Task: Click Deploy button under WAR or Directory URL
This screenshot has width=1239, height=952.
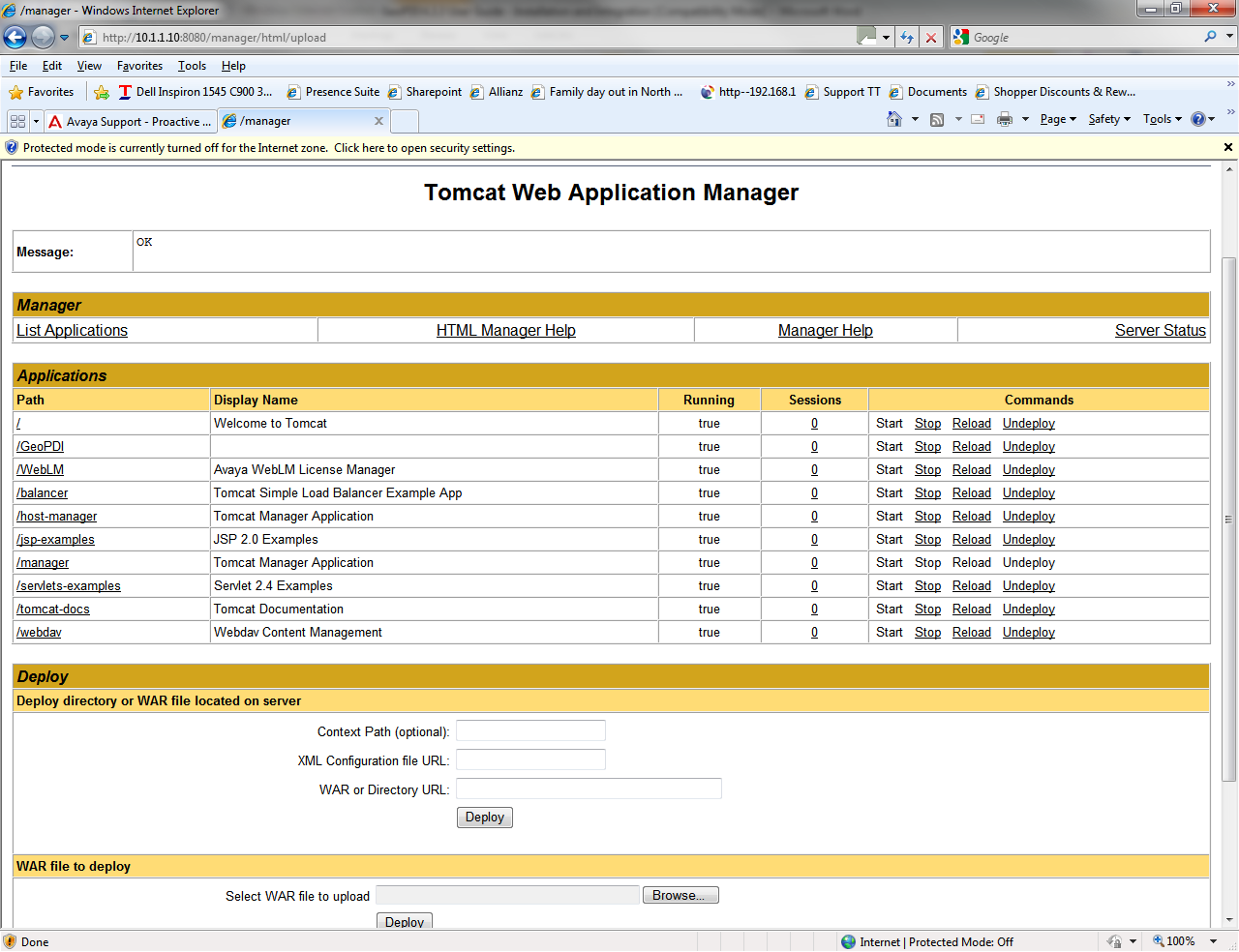Action: tap(485, 818)
